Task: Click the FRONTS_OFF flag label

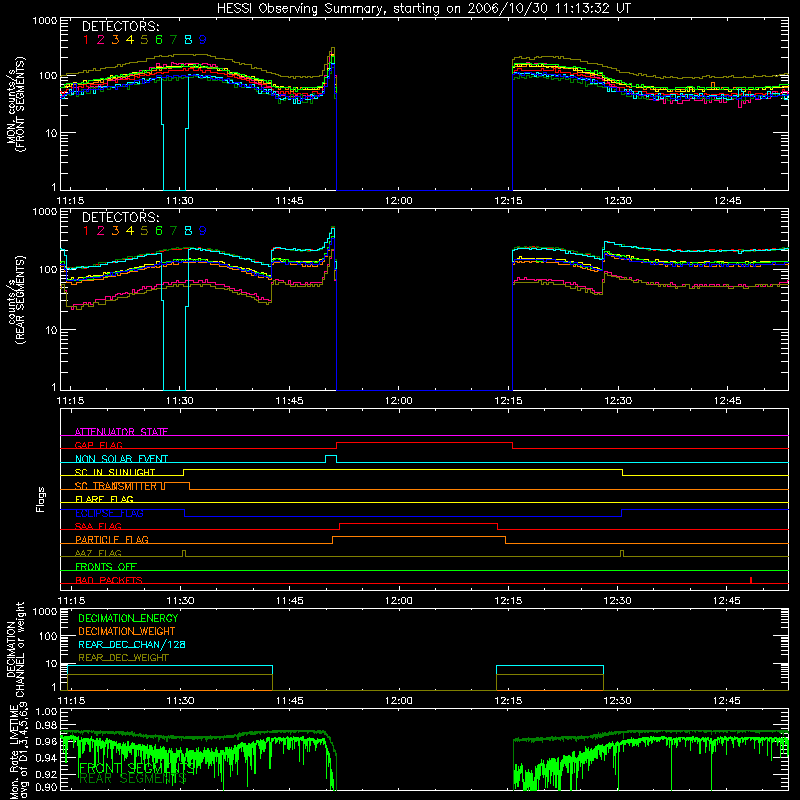Action: tap(106, 567)
